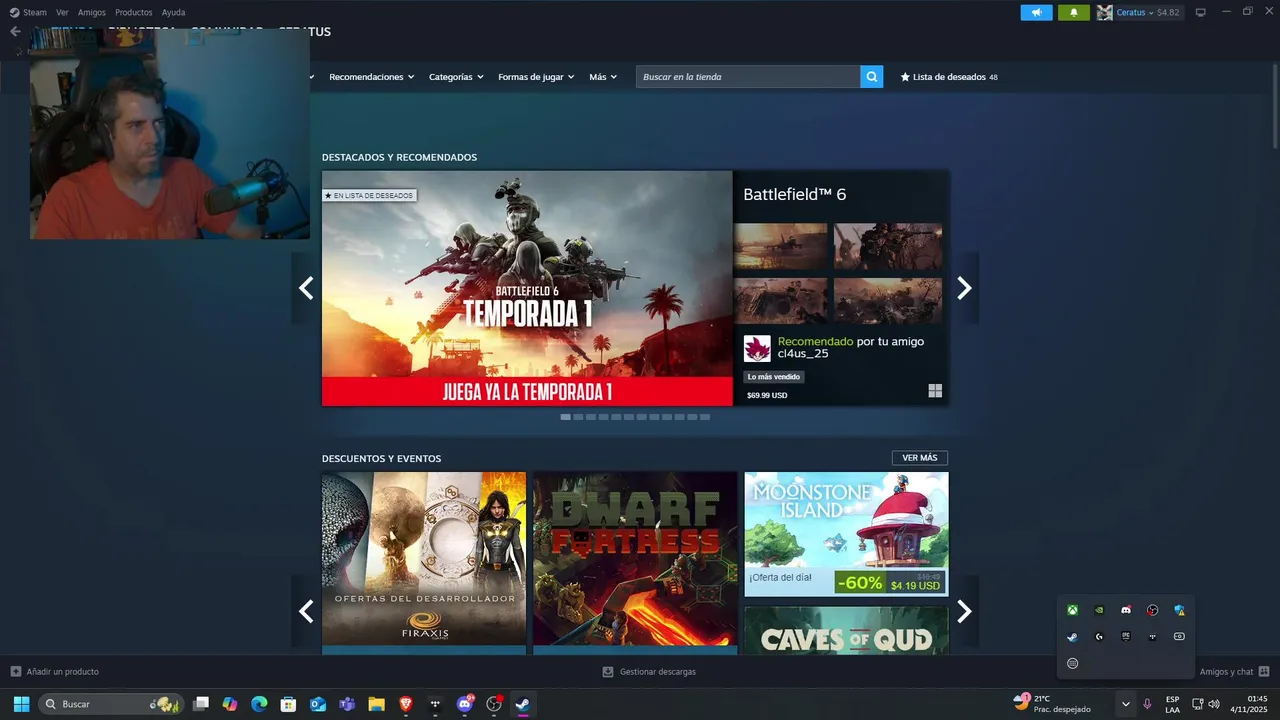This screenshot has width=1280, height=720.
Task: Open Discord icon in tray overflow popup
Action: tap(1126, 610)
